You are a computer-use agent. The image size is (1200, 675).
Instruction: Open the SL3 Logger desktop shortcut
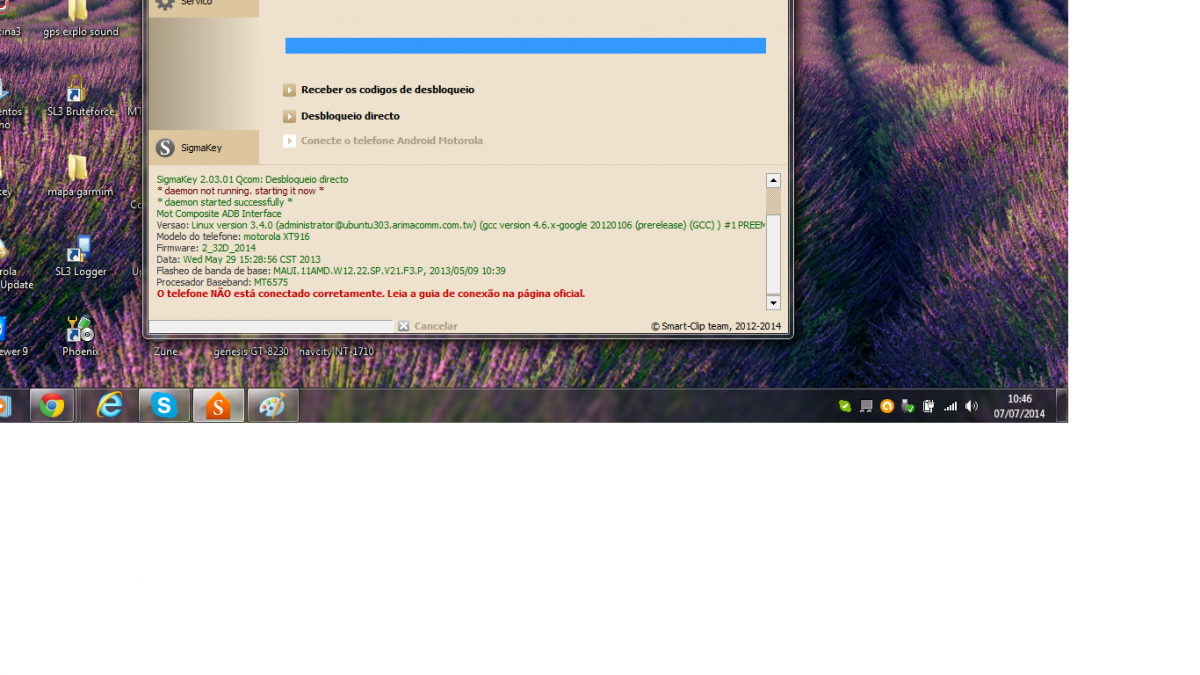pos(80,257)
